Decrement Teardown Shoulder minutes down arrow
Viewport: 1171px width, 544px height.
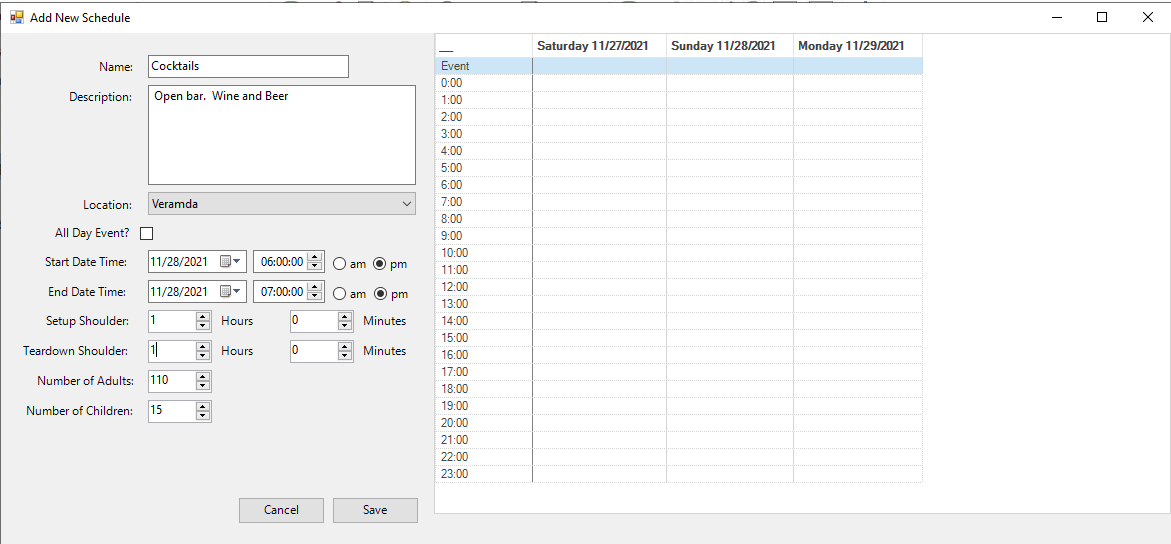coord(345,356)
